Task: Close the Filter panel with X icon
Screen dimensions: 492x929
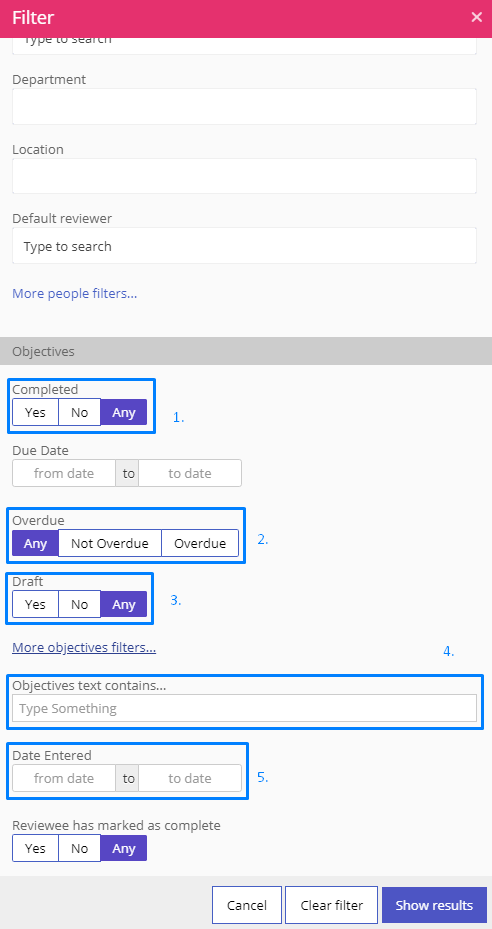Action: [477, 17]
